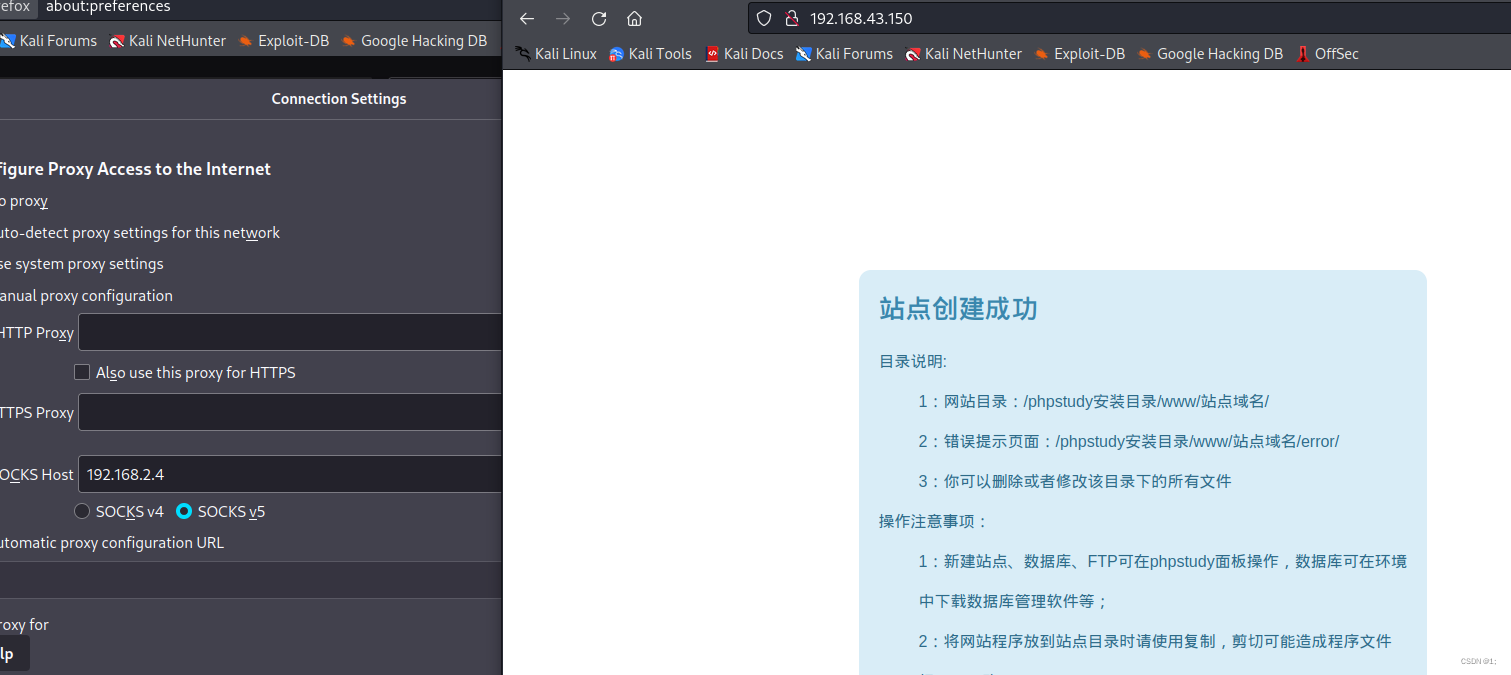
Task: Select the about:preferences tab
Action: coord(108,7)
